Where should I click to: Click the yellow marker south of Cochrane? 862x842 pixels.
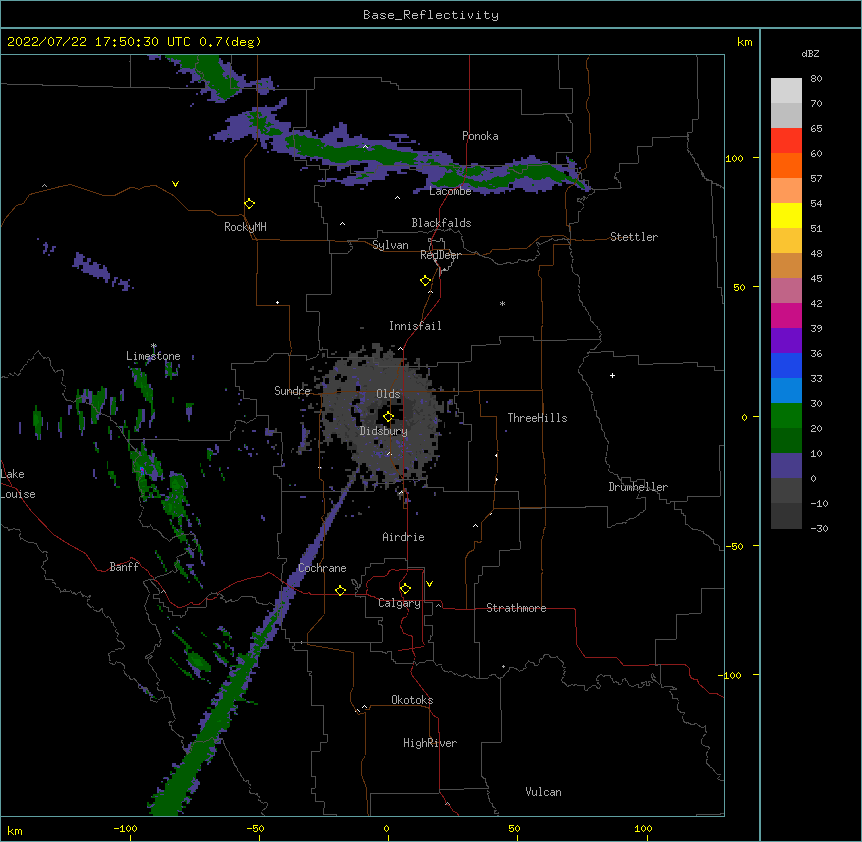pos(340,590)
